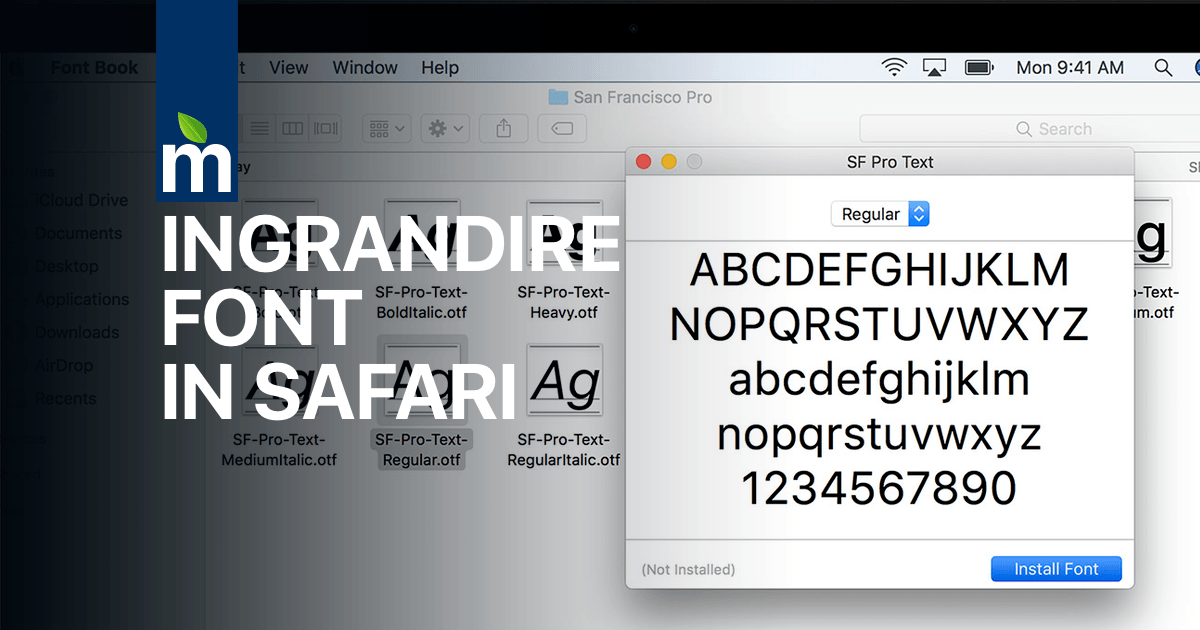Open Desktop in Finder sidebar
The width and height of the screenshot is (1200, 630).
66,266
